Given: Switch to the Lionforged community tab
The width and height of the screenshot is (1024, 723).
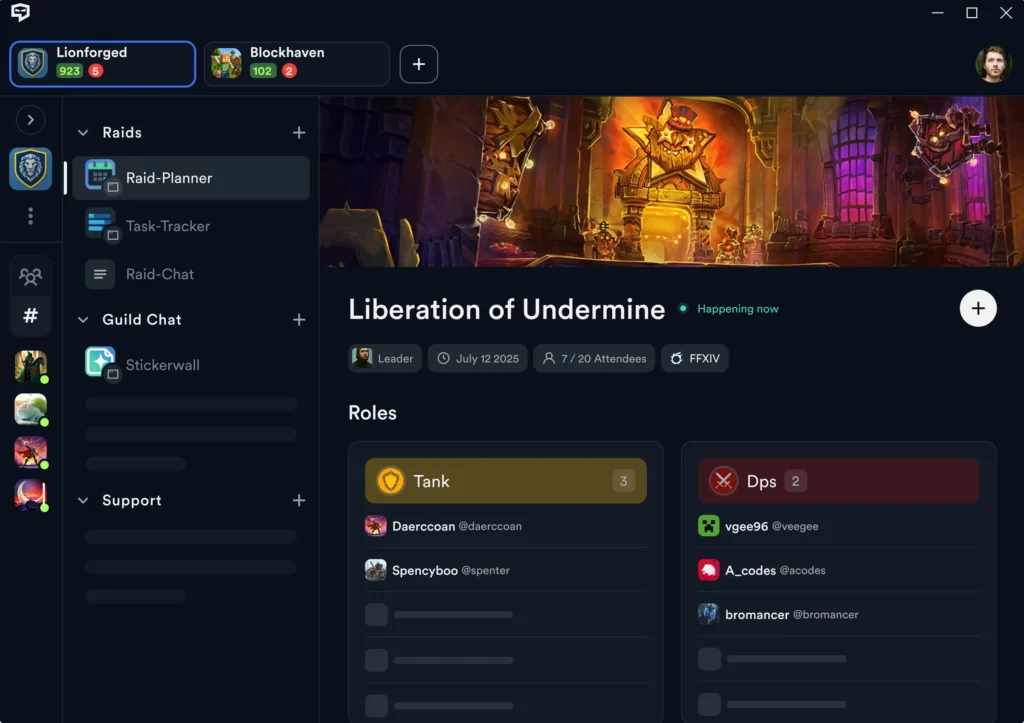Looking at the screenshot, I should 103,64.
